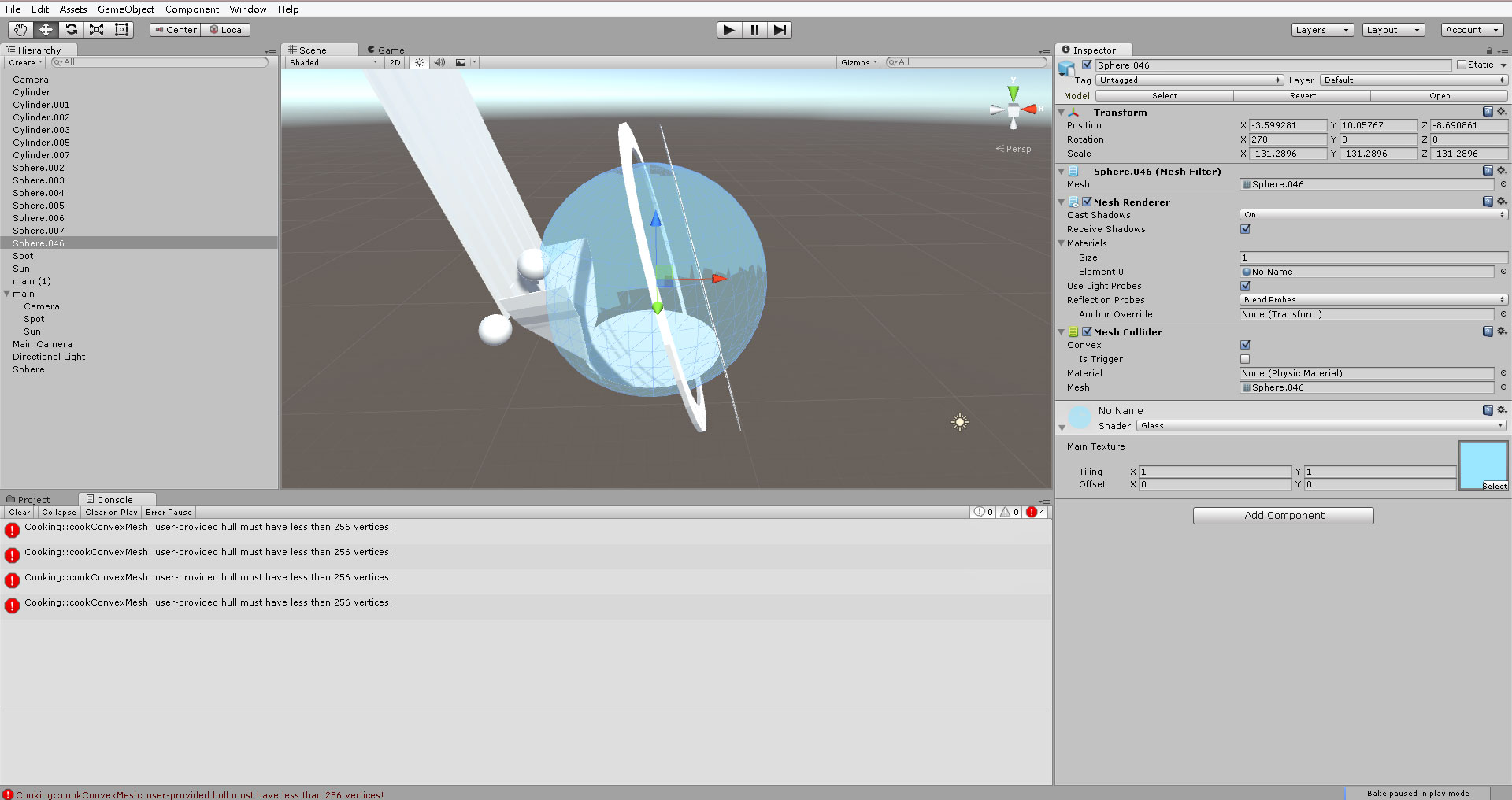1512x800 pixels.
Task: Open the Layout dropdown
Action: [1392, 29]
